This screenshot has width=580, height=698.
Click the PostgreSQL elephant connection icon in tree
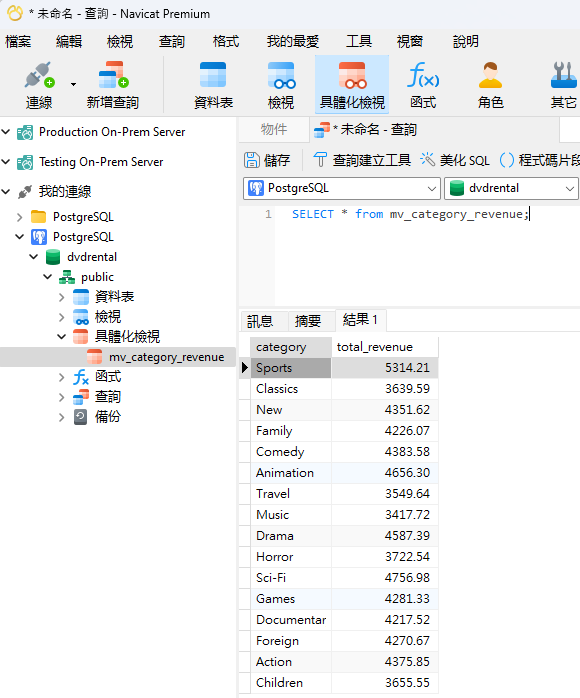(39, 237)
